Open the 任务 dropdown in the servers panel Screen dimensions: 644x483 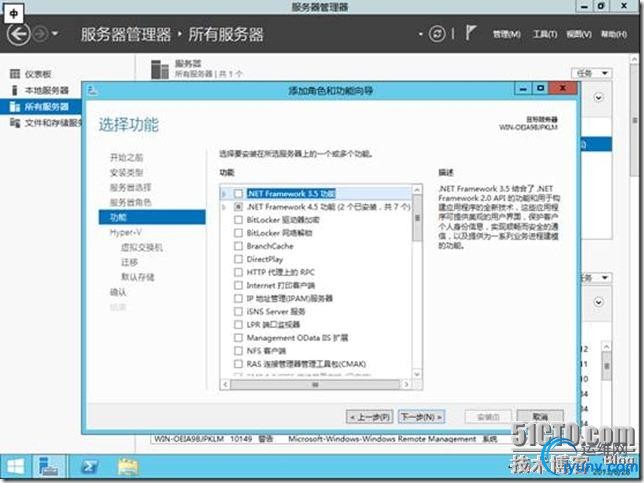tap(591, 73)
